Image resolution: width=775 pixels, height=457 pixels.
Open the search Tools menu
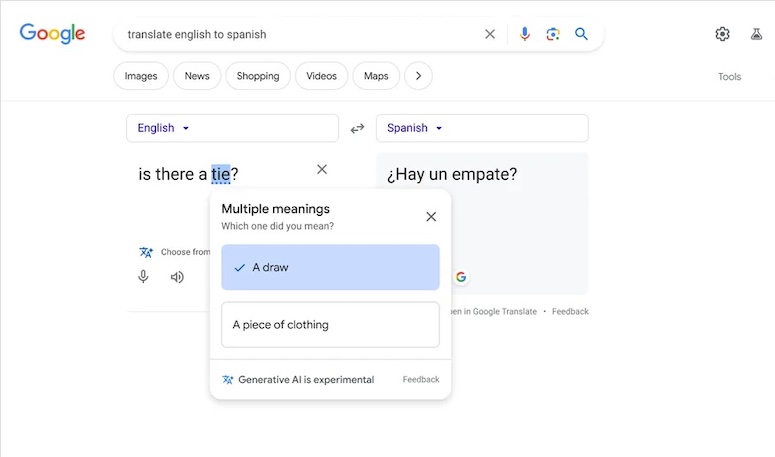pyautogui.click(x=729, y=77)
